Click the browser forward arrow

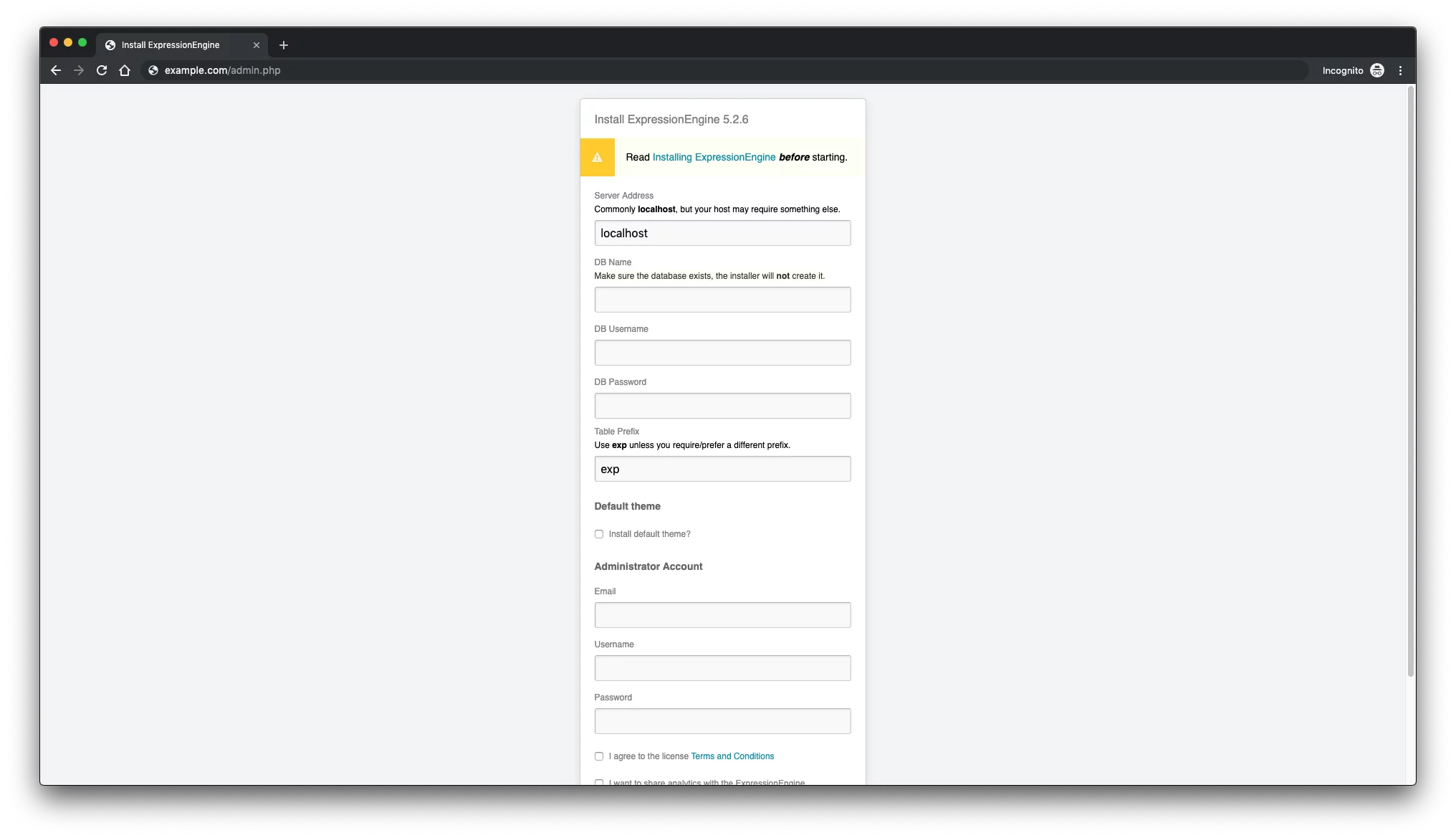(x=79, y=70)
